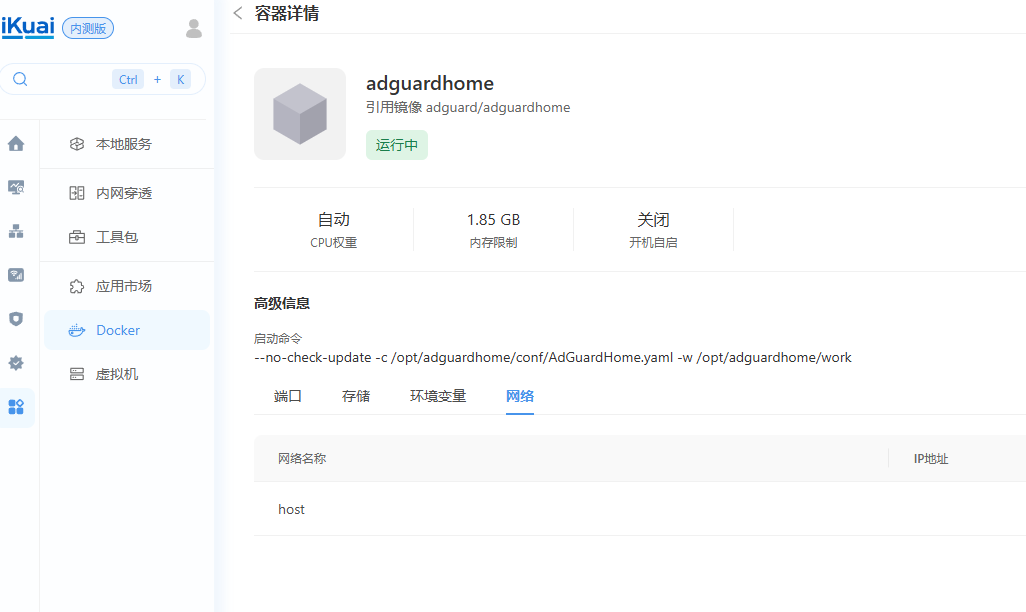Go back using the arrow beside 容器详情
Viewport: 1026px width, 612px height.
[238, 13]
